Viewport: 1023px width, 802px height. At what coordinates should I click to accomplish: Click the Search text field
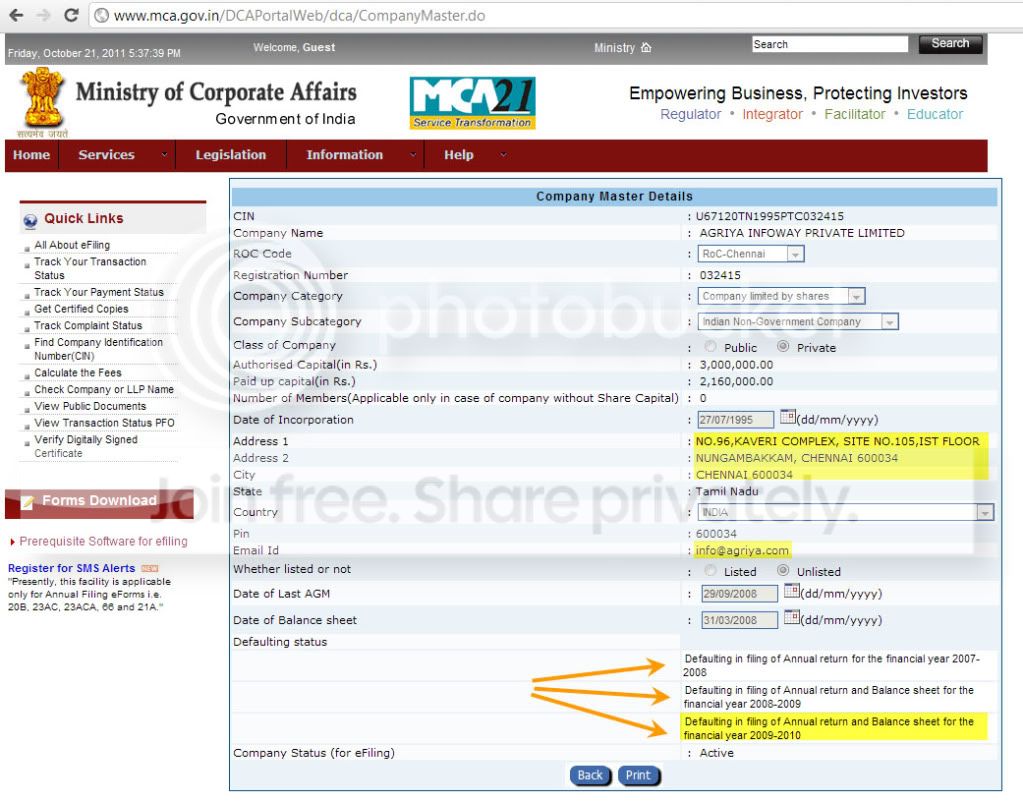(x=829, y=44)
